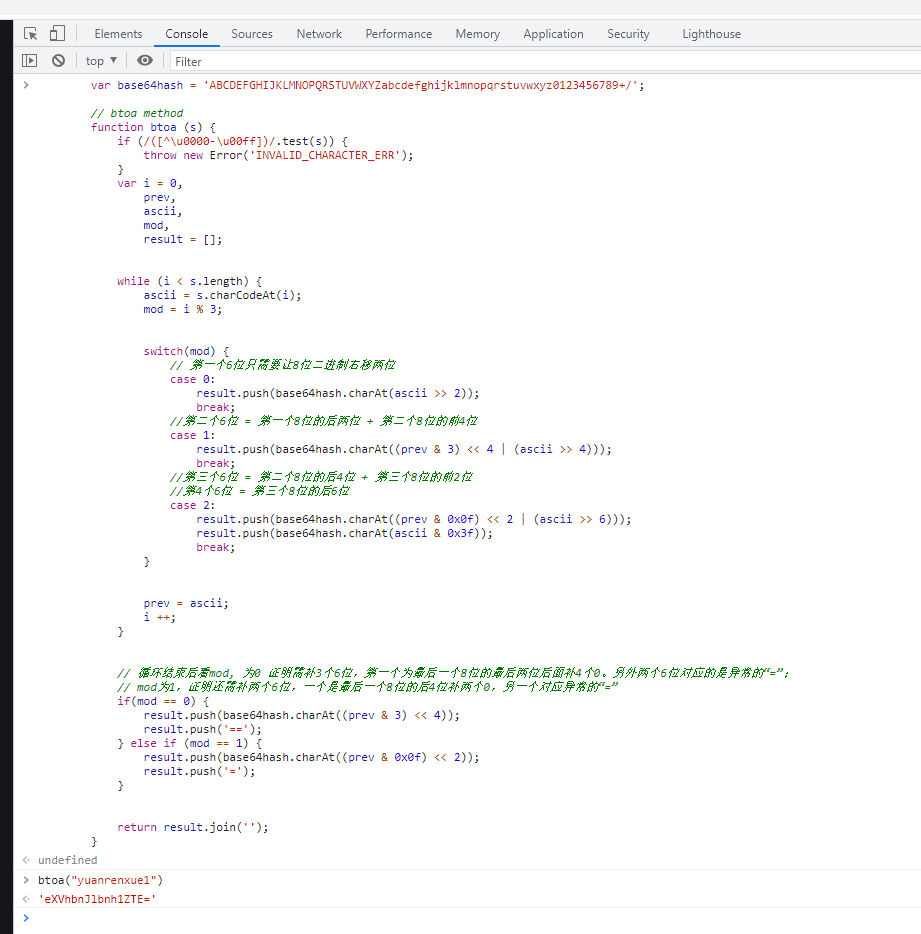Click the "result.push('==');" line
921x934 pixels.
pyautogui.click(x=203, y=729)
